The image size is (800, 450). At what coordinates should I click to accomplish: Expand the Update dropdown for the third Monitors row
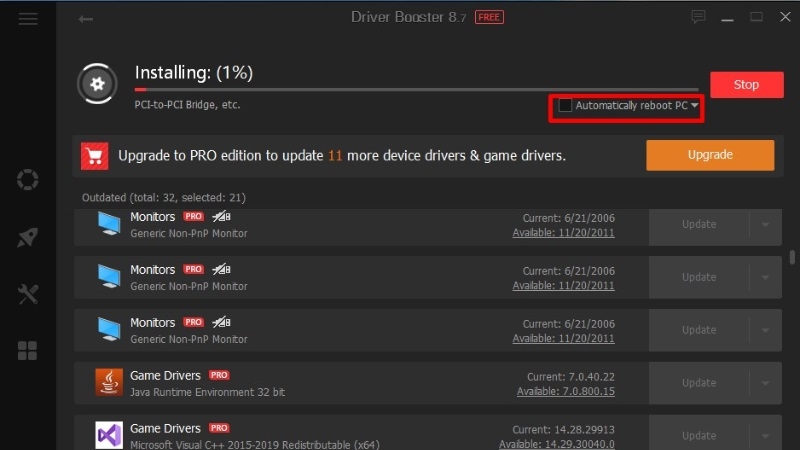(x=765, y=331)
